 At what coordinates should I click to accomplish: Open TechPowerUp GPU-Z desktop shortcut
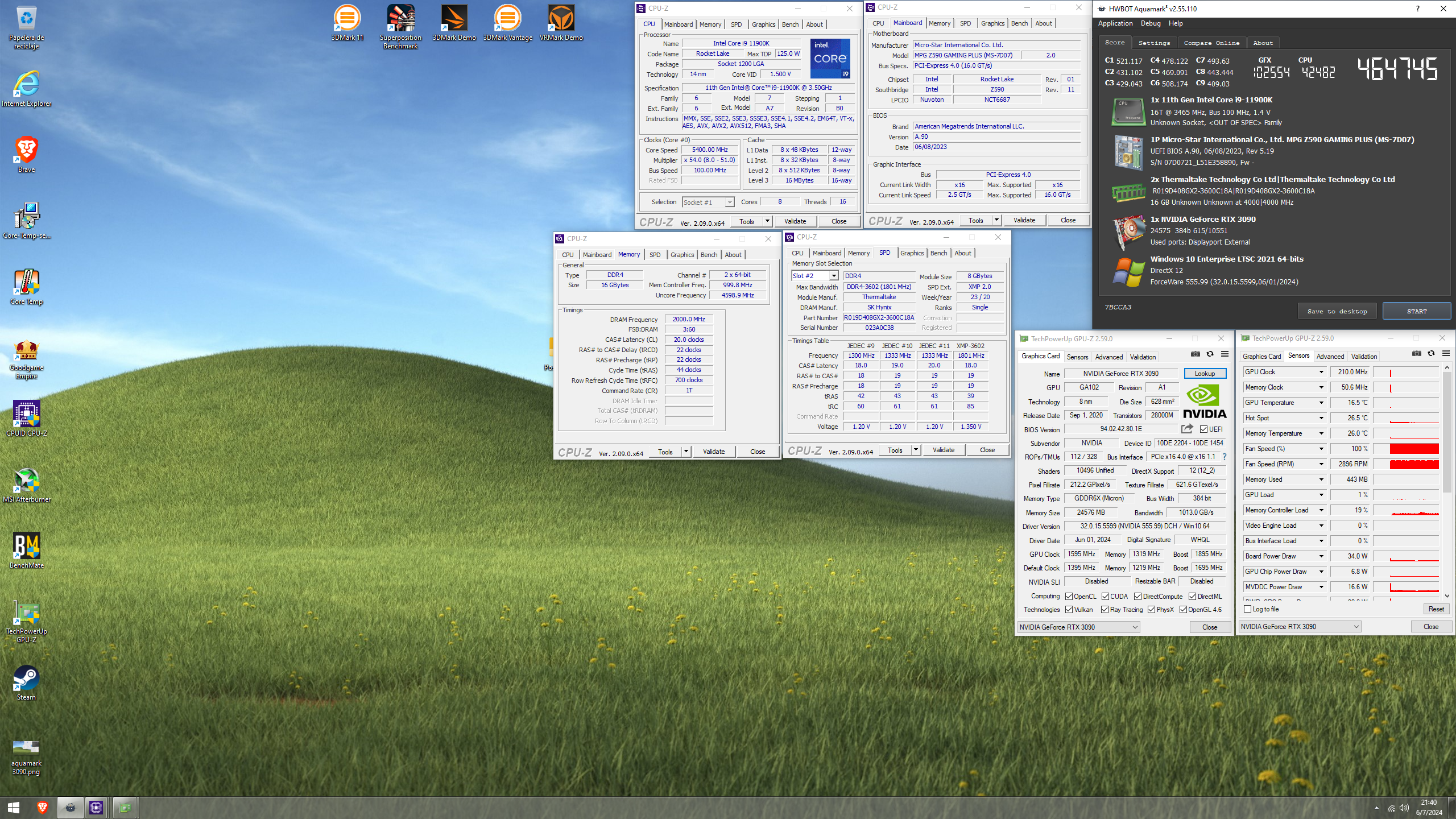(x=26, y=622)
